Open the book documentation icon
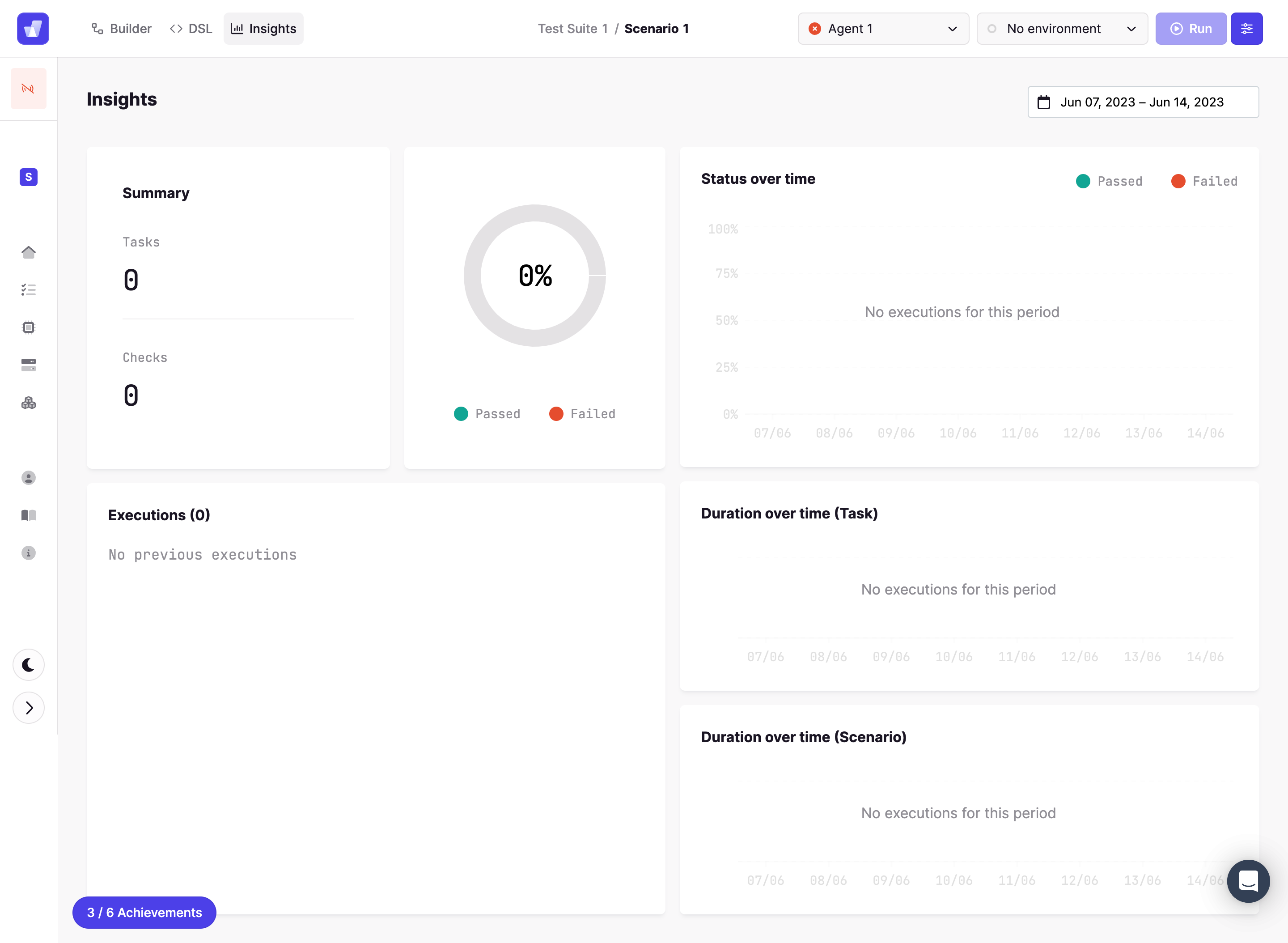Image resolution: width=1288 pixels, height=943 pixels. pyautogui.click(x=29, y=515)
